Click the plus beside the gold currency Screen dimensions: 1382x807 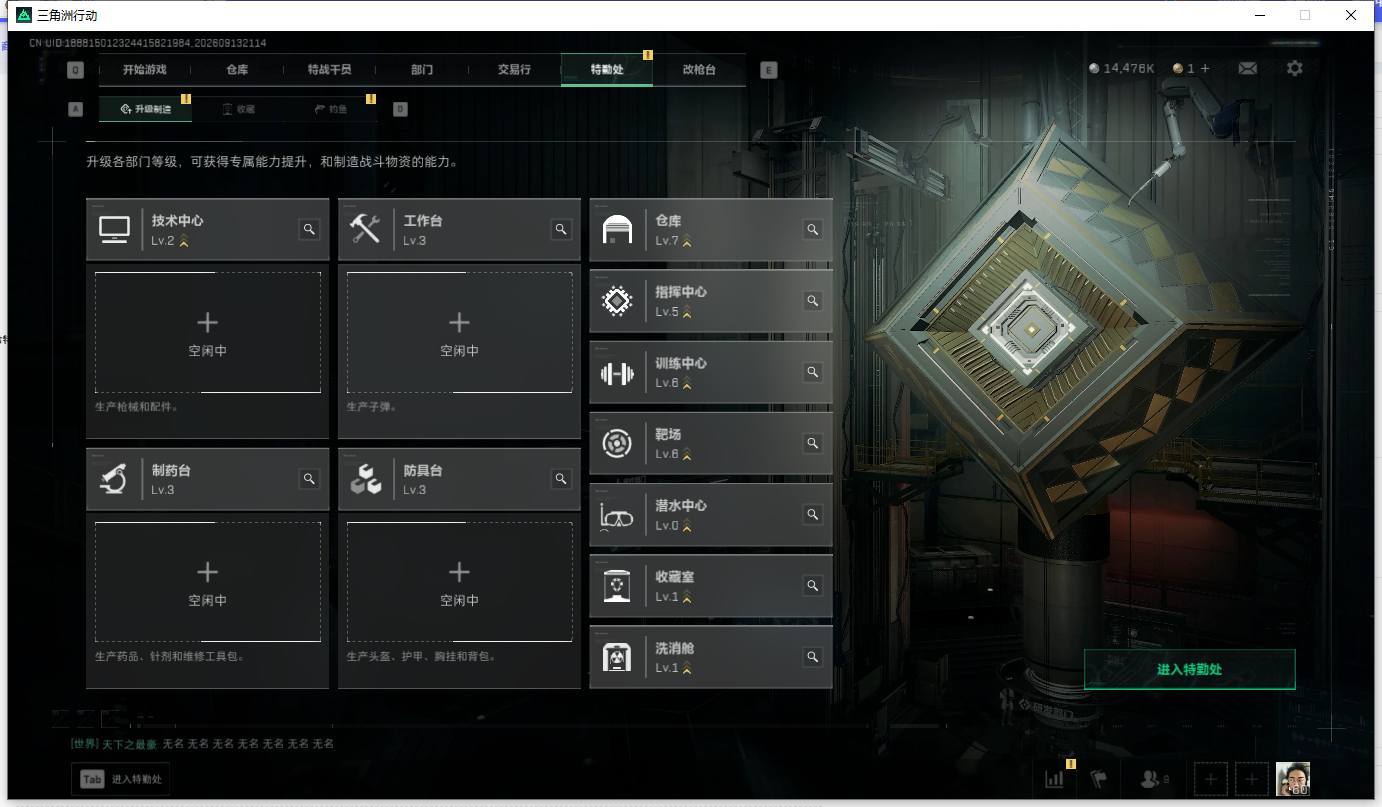coord(1205,68)
